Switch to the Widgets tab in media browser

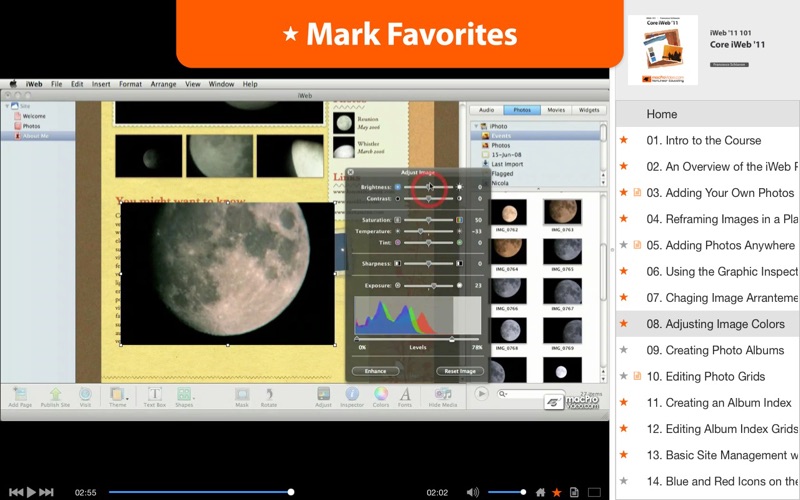click(589, 110)
